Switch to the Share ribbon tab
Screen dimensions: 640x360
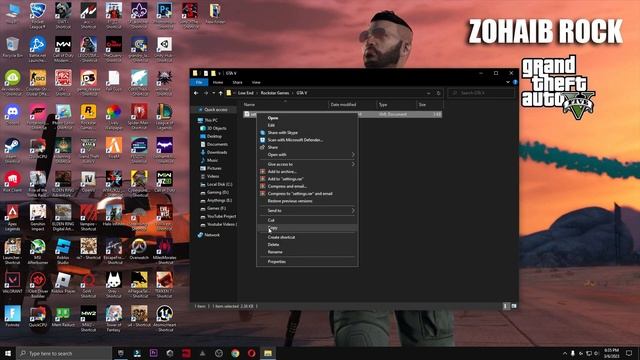coord(237,82)
